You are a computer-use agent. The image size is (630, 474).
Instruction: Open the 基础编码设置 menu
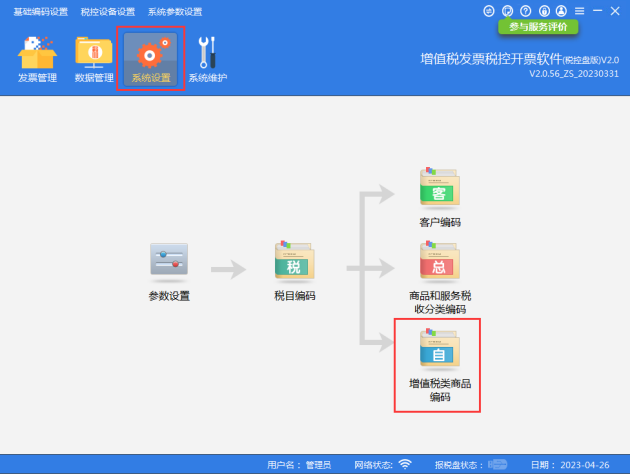pos(41,12)
